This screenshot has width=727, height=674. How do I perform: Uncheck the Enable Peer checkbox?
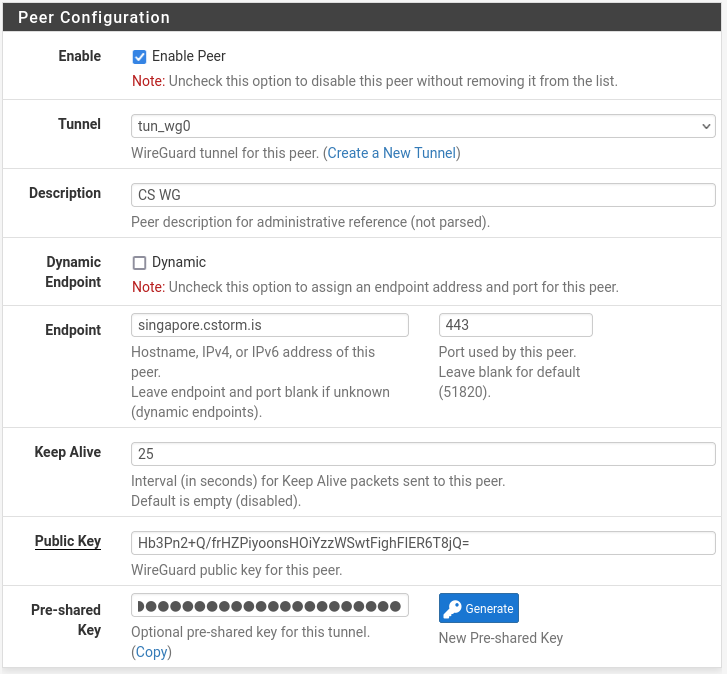[139, 57]
